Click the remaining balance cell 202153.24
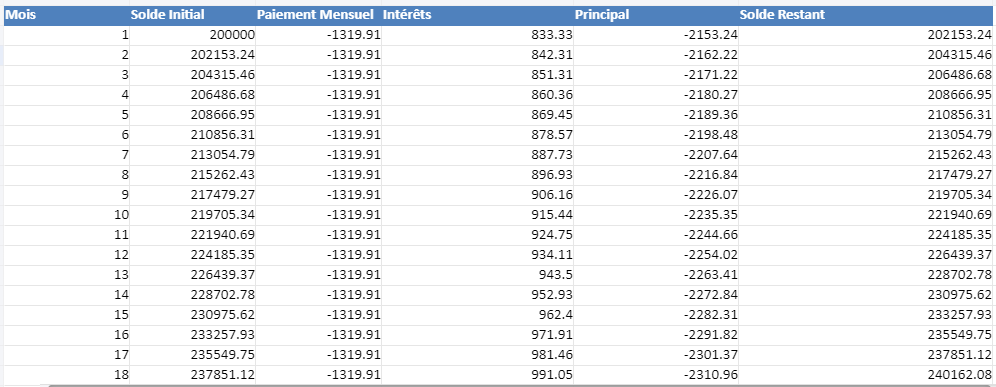The image size is (996, 387). pyautogui.click(x=867, y=36)
